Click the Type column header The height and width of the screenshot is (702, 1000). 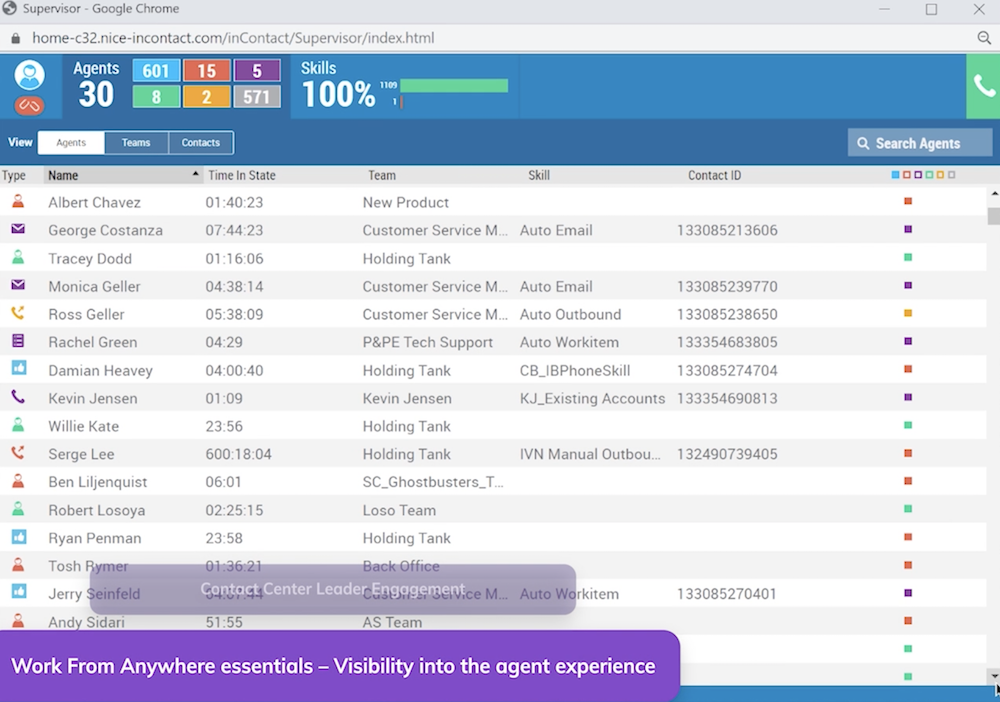13,175
